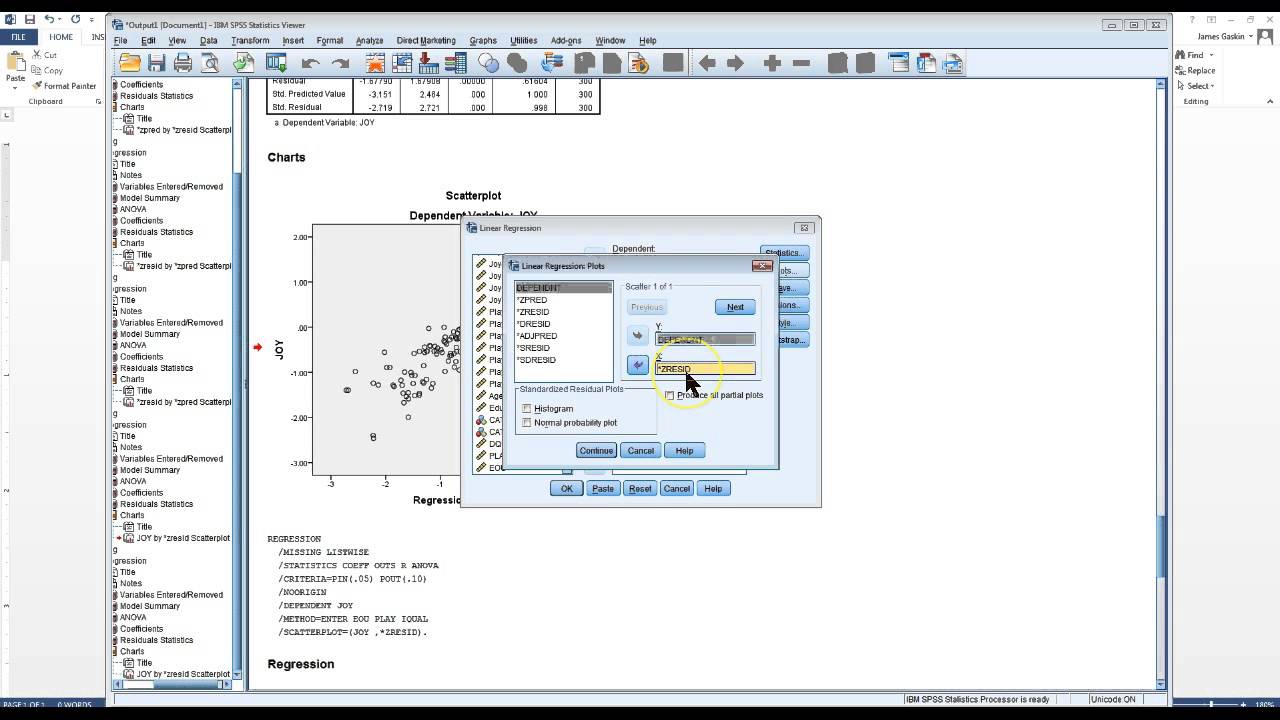Click the Go to Data icon

click(x=375, y=63)
